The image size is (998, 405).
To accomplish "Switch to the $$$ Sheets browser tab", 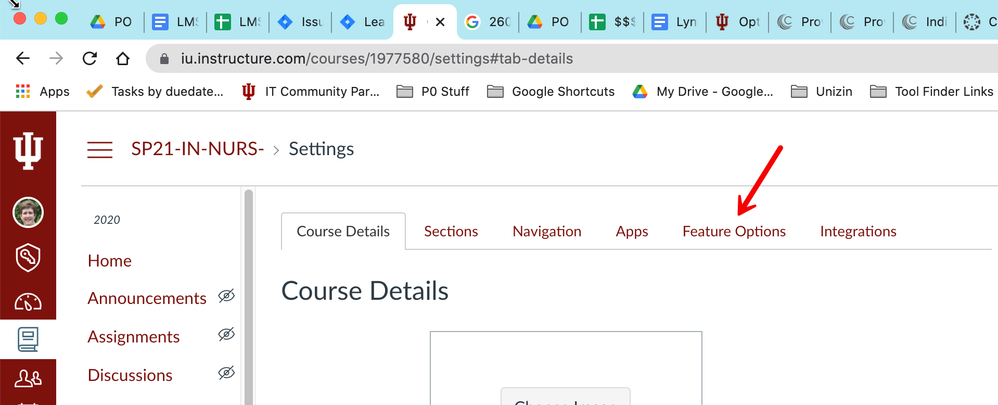I will (613, 22).
